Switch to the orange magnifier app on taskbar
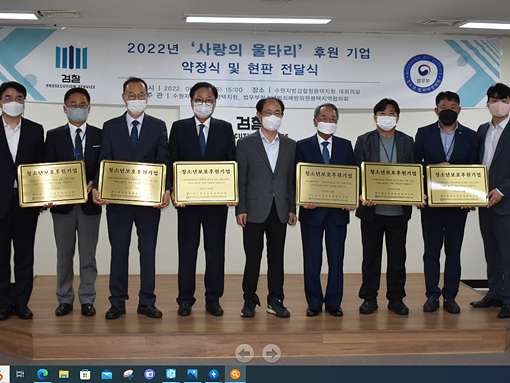 [235, 374]
